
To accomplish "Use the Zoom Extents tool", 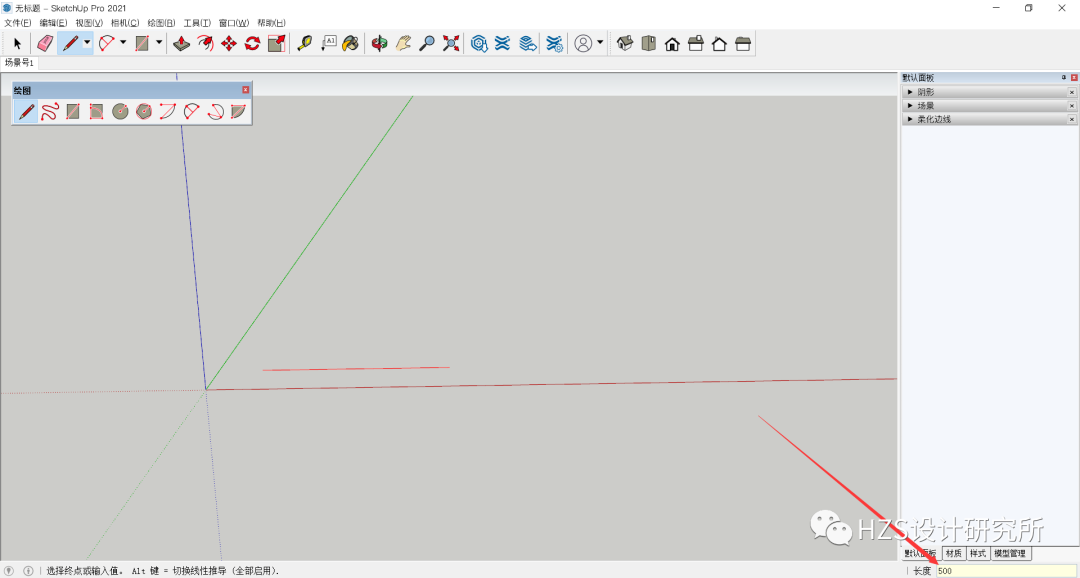I will coord(448,43).
